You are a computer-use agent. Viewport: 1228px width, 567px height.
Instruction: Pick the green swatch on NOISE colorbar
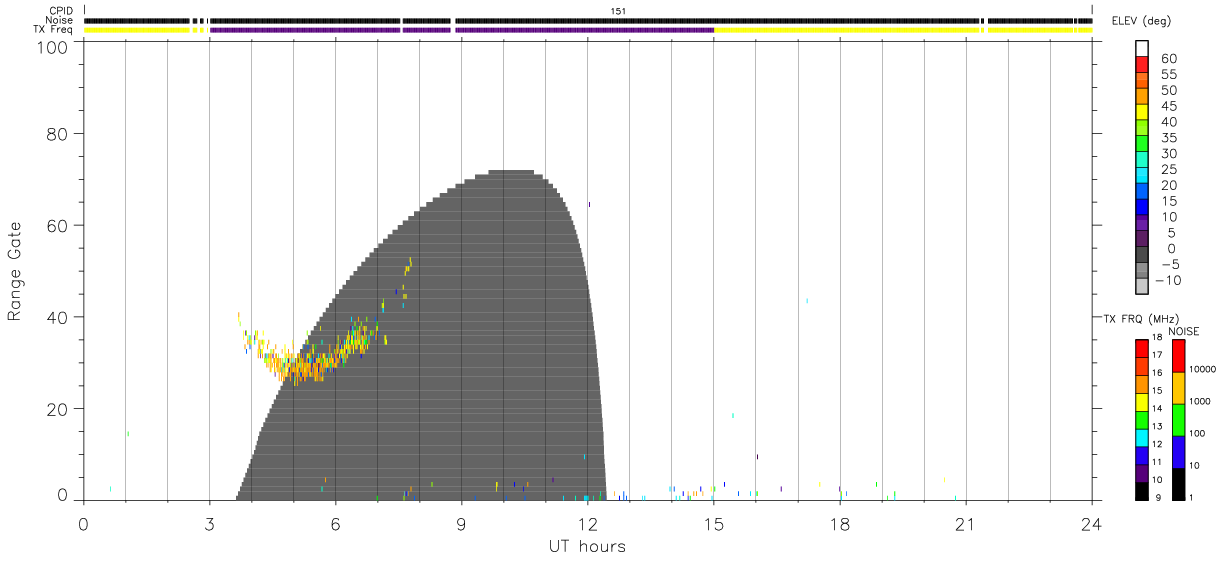(x=1178, y=420)
